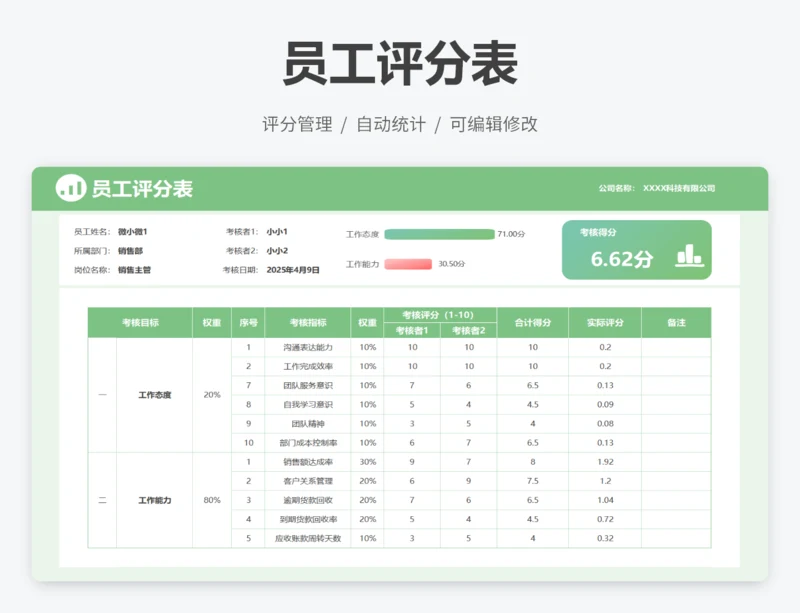The image size is (800, 613).
Task: Select the 合计得分 column header
Action: (533, 323)
